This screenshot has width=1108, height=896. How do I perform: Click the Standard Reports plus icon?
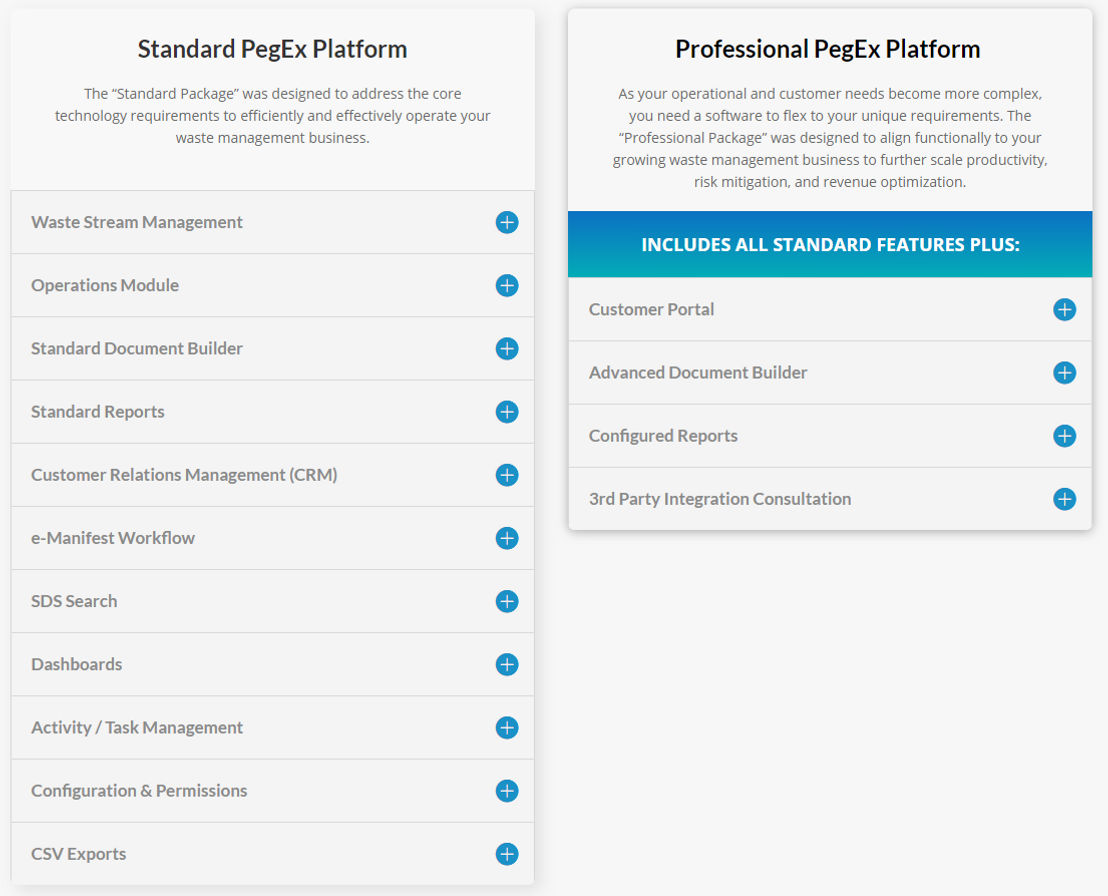click(x=507, y=412)
